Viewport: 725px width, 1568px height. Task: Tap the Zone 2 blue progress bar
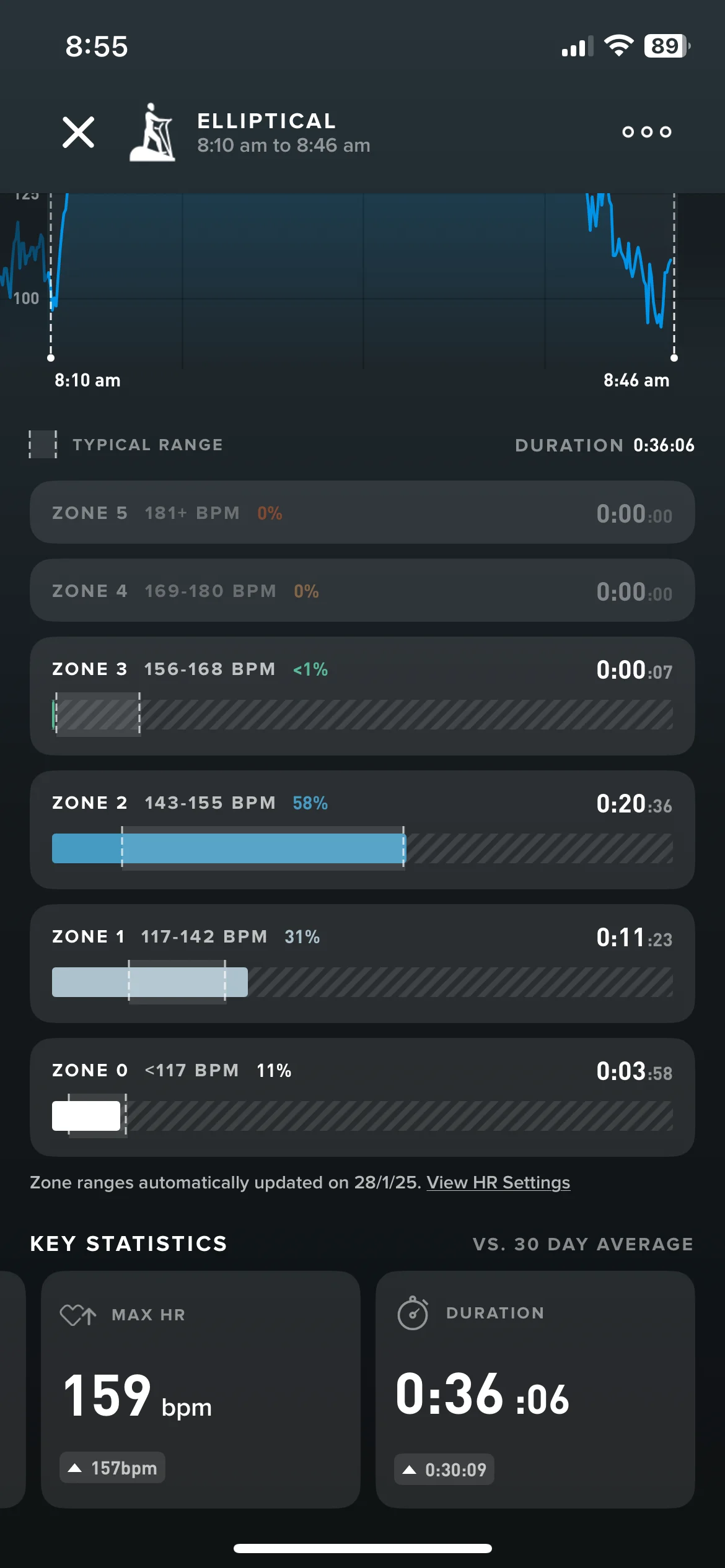(x=229, y=848)
